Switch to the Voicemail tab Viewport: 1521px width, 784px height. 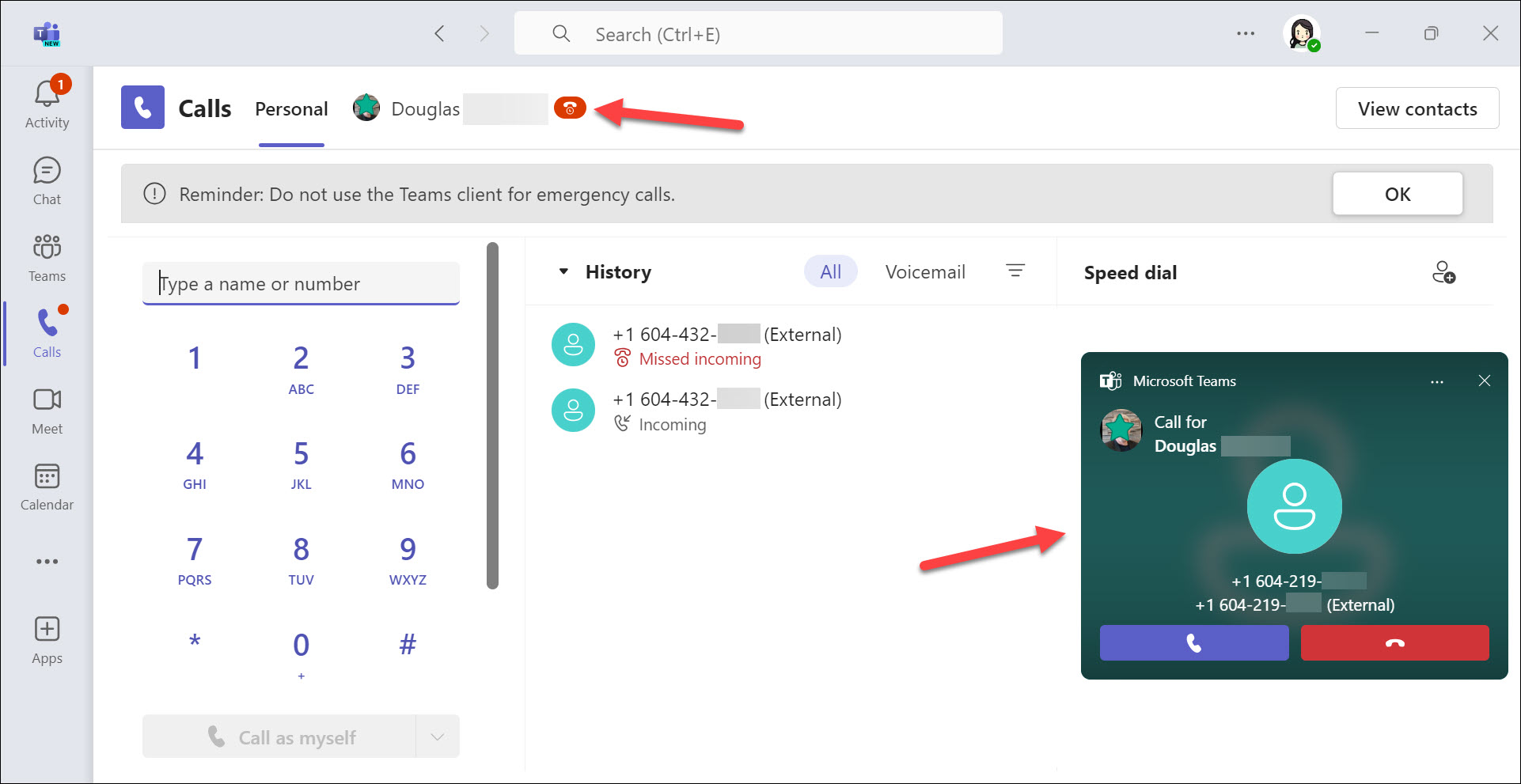925,271
